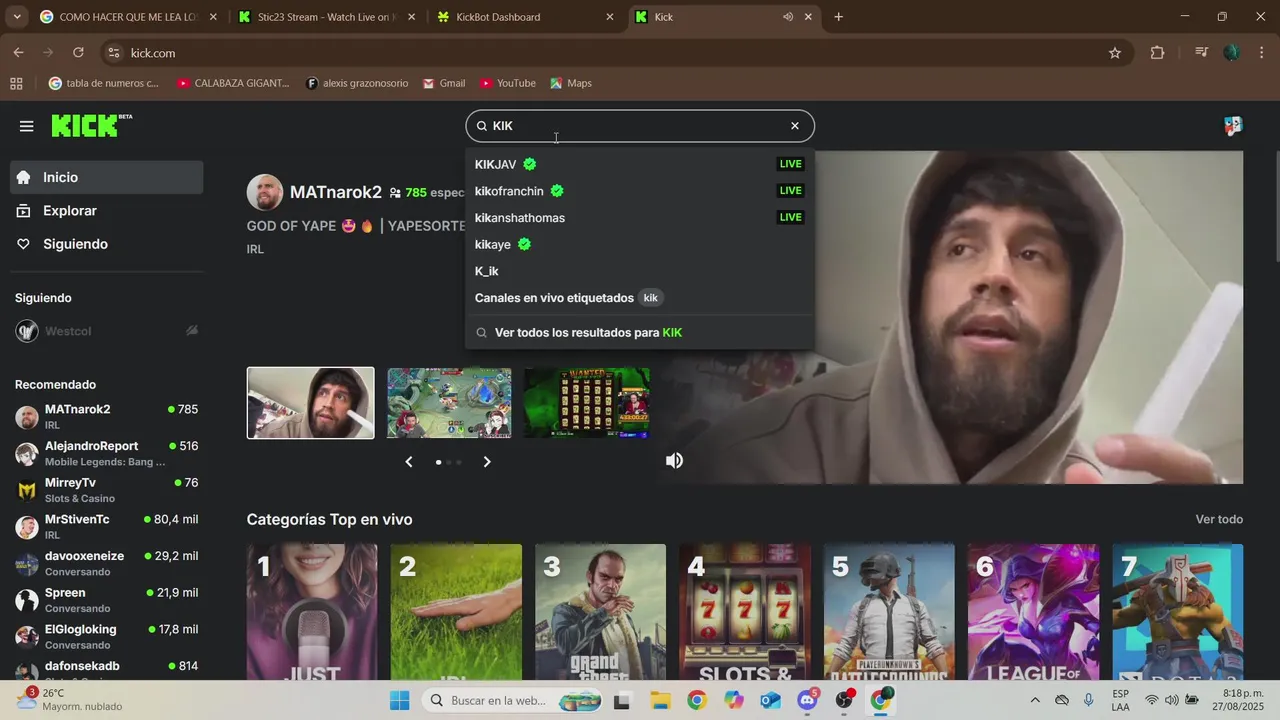The width and height of the screenshot is (1280, 720).
Task: Open File Explorer from the taskbar
Action: (x=660, y=700)
